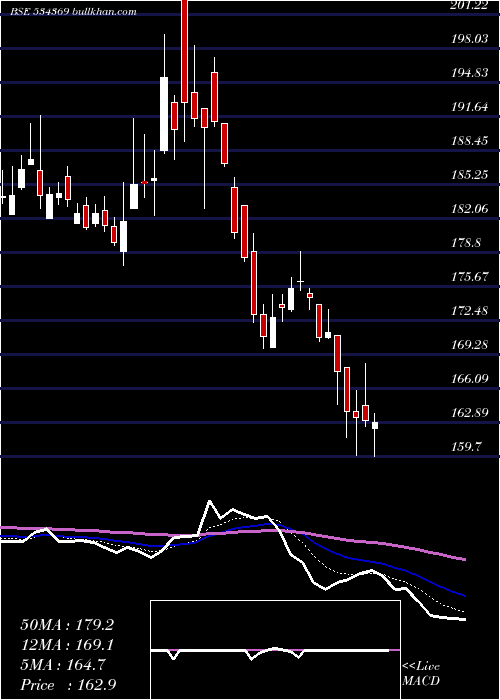Click the '50MA : 179.2' readout

coord(67,625)
